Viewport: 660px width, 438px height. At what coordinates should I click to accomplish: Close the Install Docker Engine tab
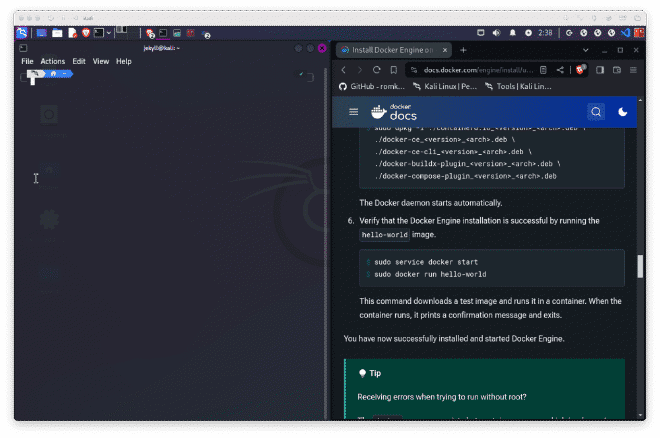(x=445, y=50)
